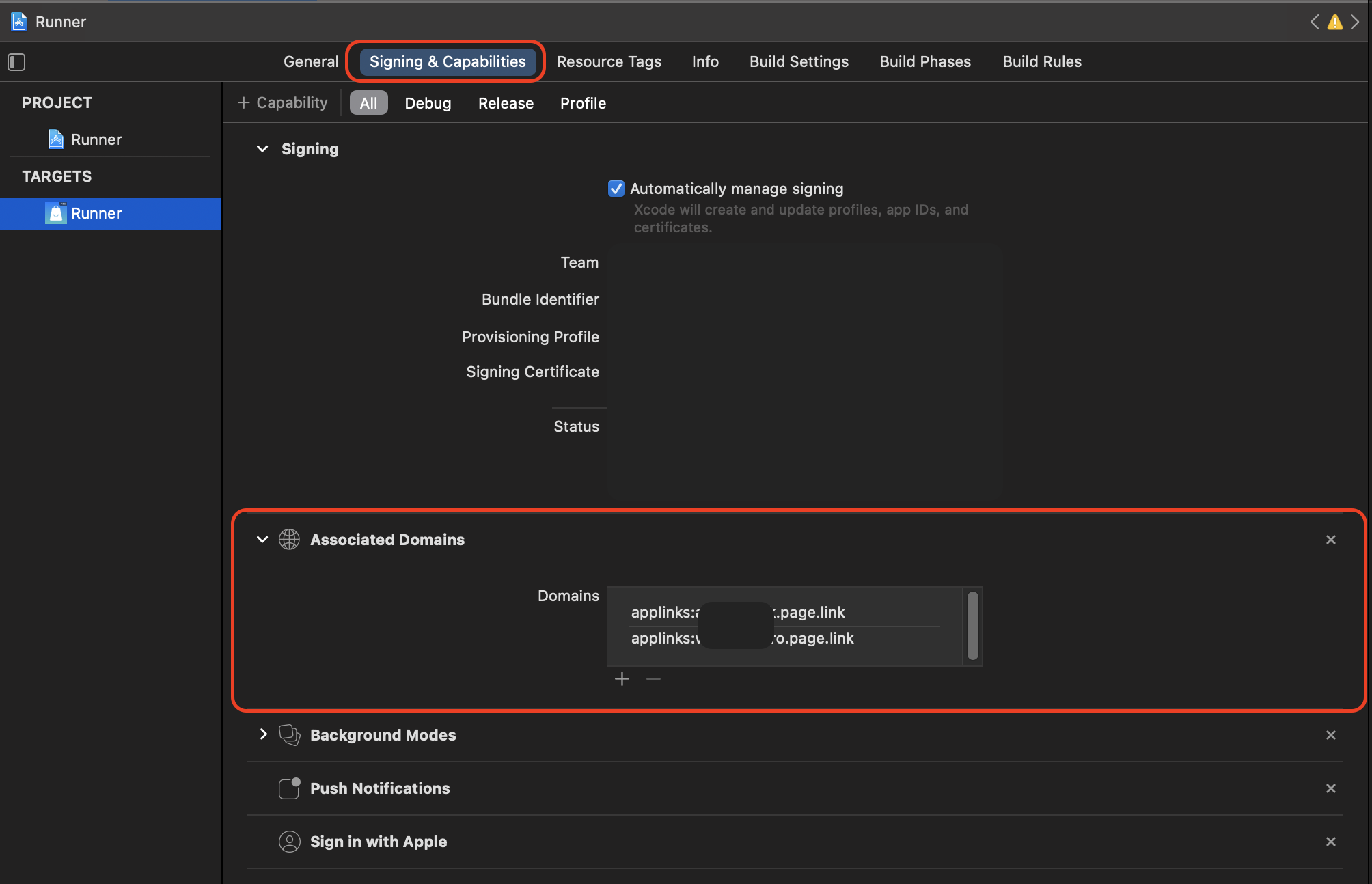Toggle the targets list sidebar icon
This screenshot has width=1372, height=884.
point(16,62)
